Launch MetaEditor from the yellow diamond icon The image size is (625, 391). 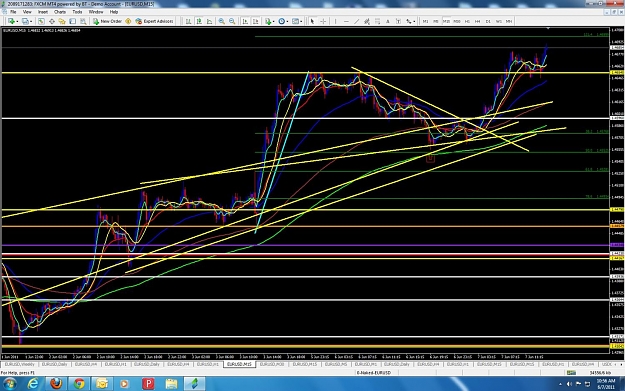[x=128, y=21]
